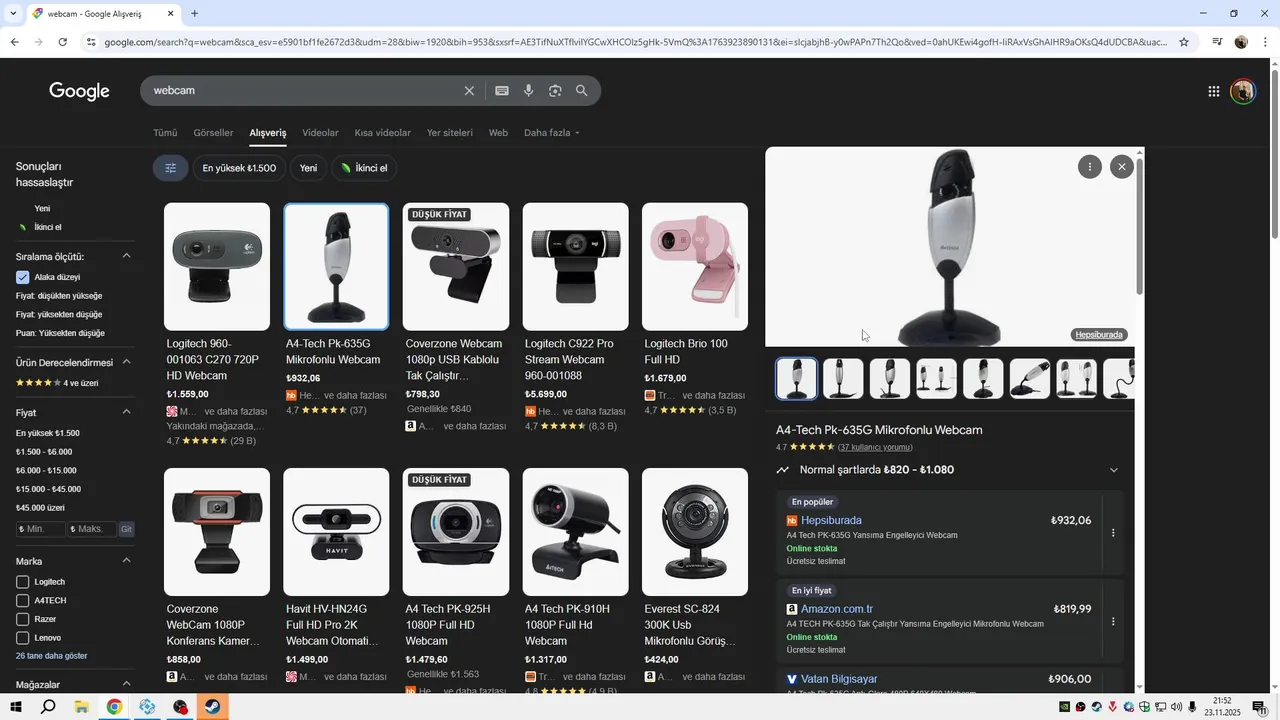
Task: Start voice search with microphone icon
Action: pyautogui.click(x=529, y=91)
